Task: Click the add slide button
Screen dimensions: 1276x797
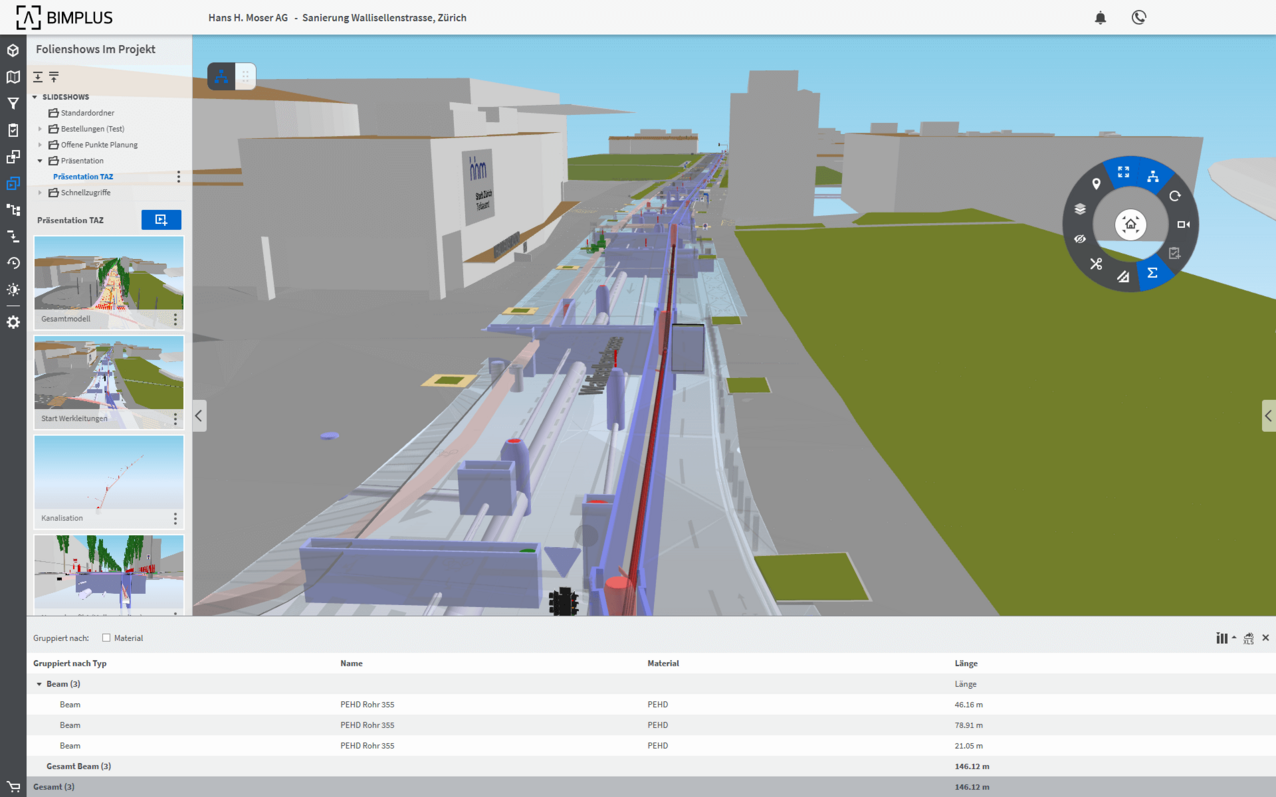Action: (161, 220)
